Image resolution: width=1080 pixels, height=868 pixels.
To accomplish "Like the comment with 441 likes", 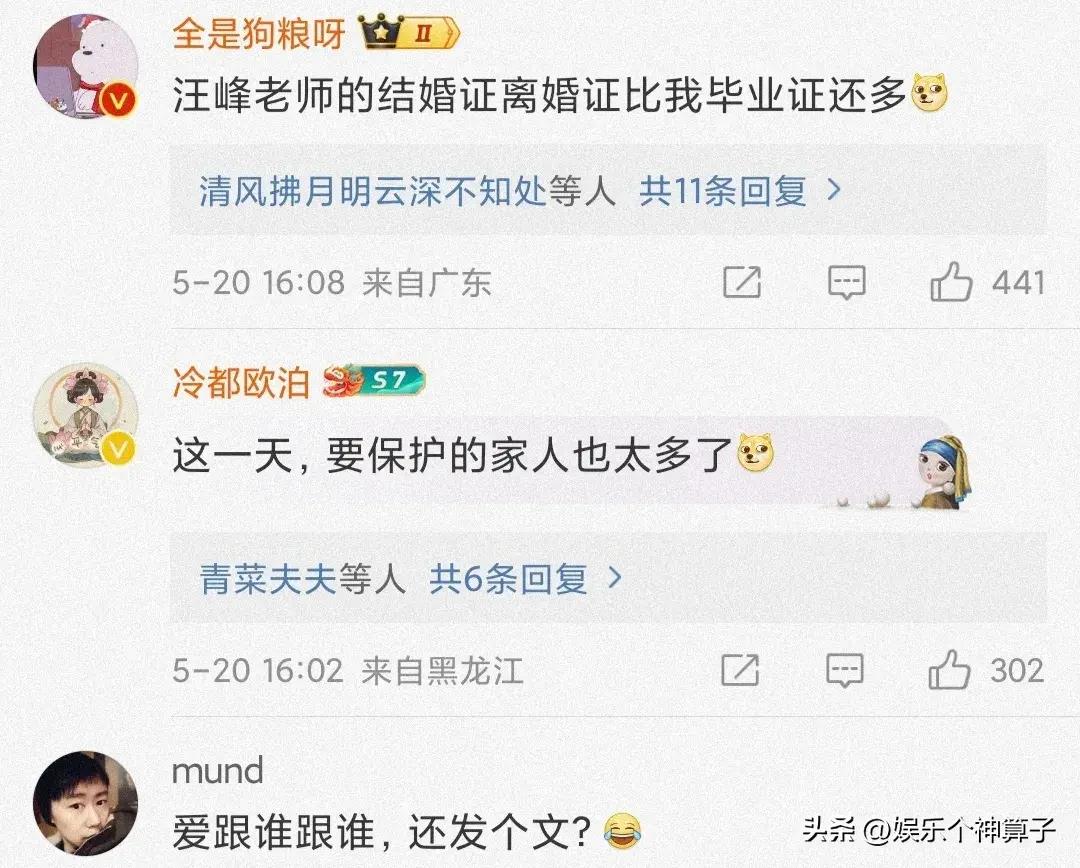I will tap(951, 282).
